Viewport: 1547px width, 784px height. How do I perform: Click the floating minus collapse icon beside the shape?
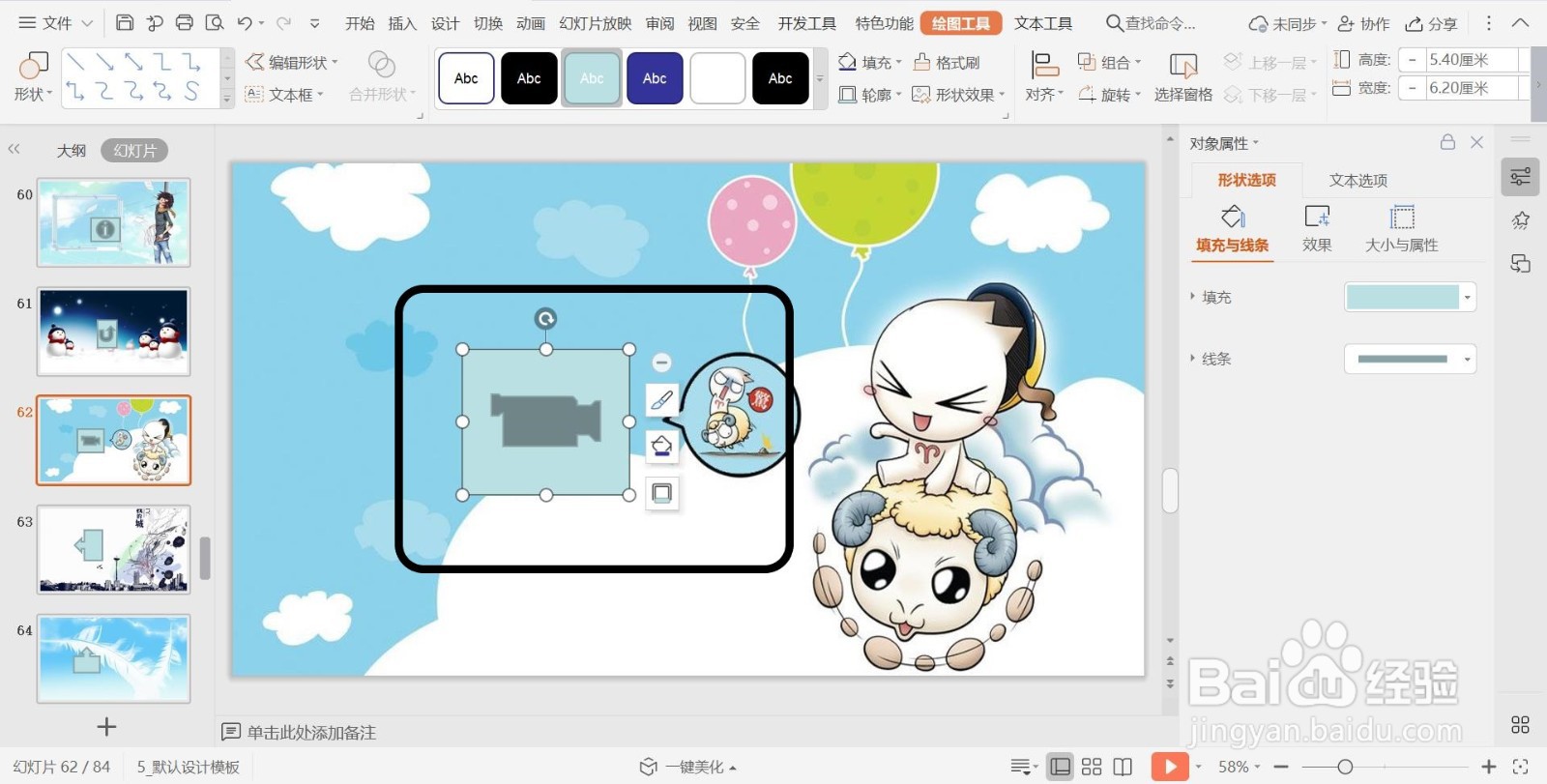661,362
